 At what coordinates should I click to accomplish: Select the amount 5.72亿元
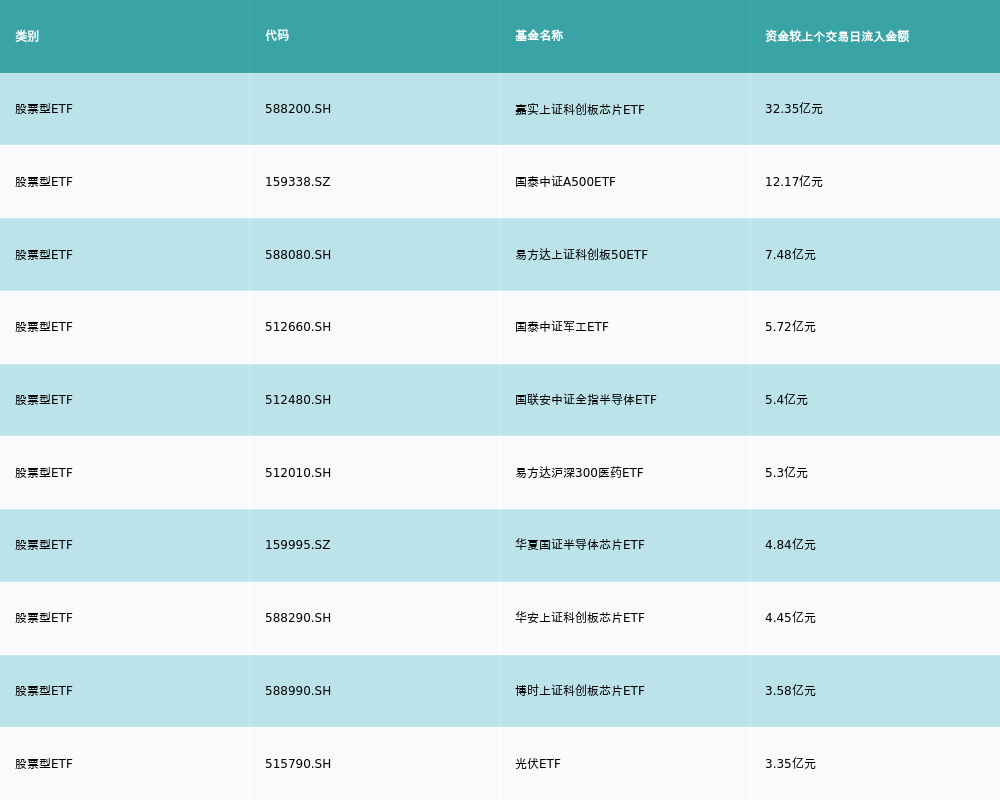point(790,327)
